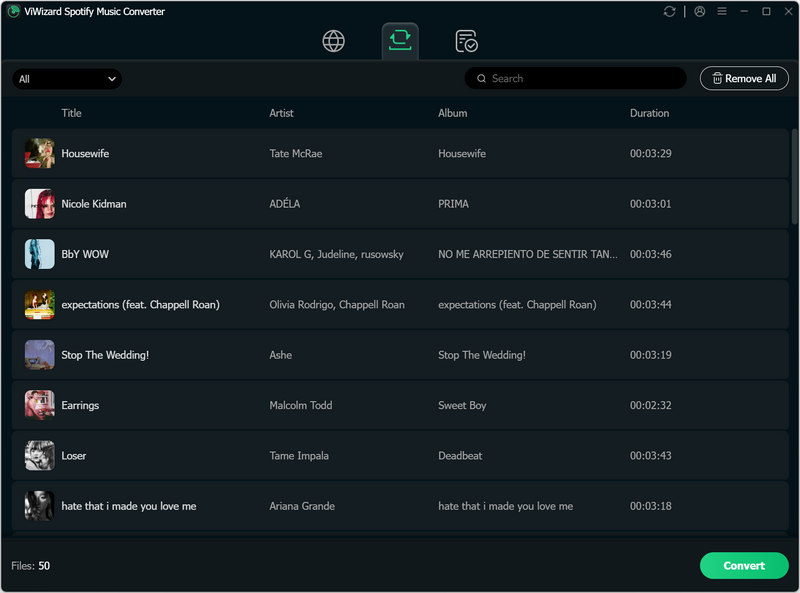Click the Artist column header

281,113
